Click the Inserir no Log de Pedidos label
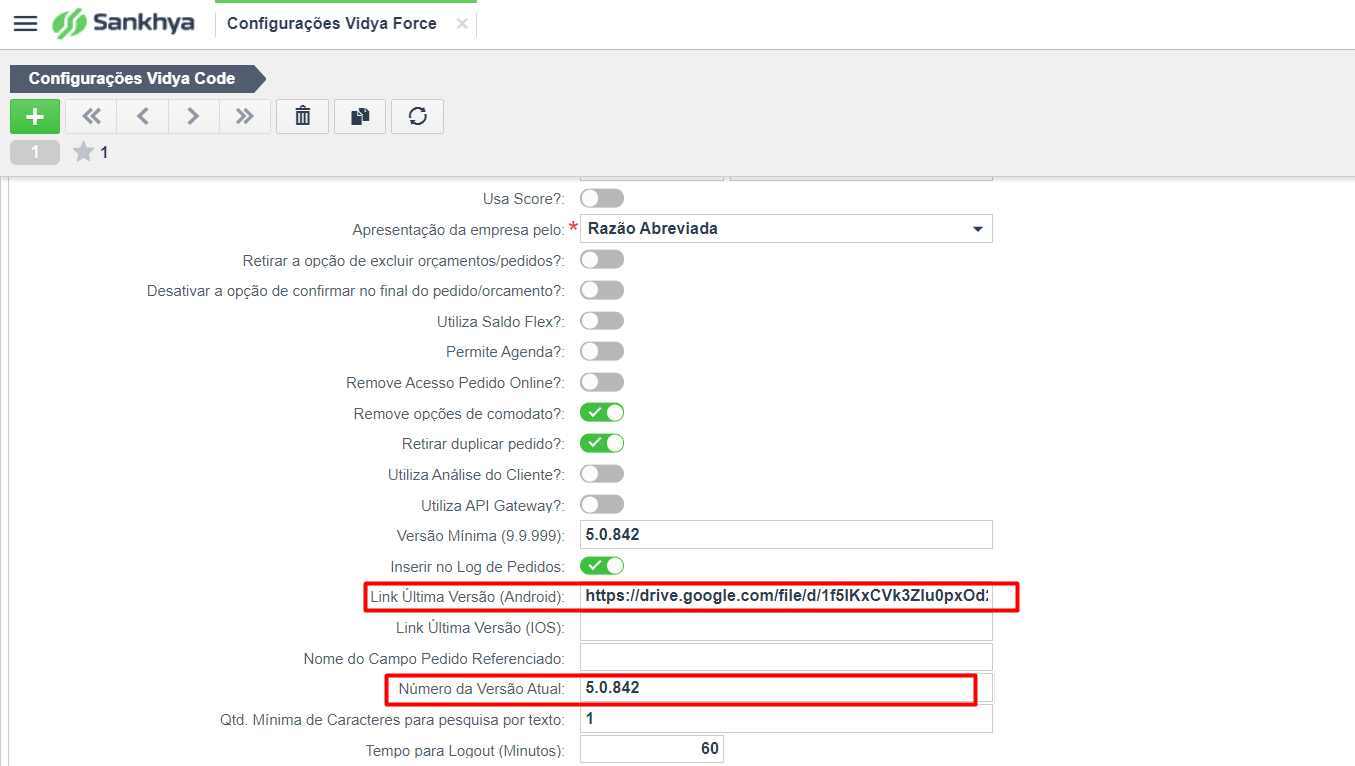 pos(478,567)
